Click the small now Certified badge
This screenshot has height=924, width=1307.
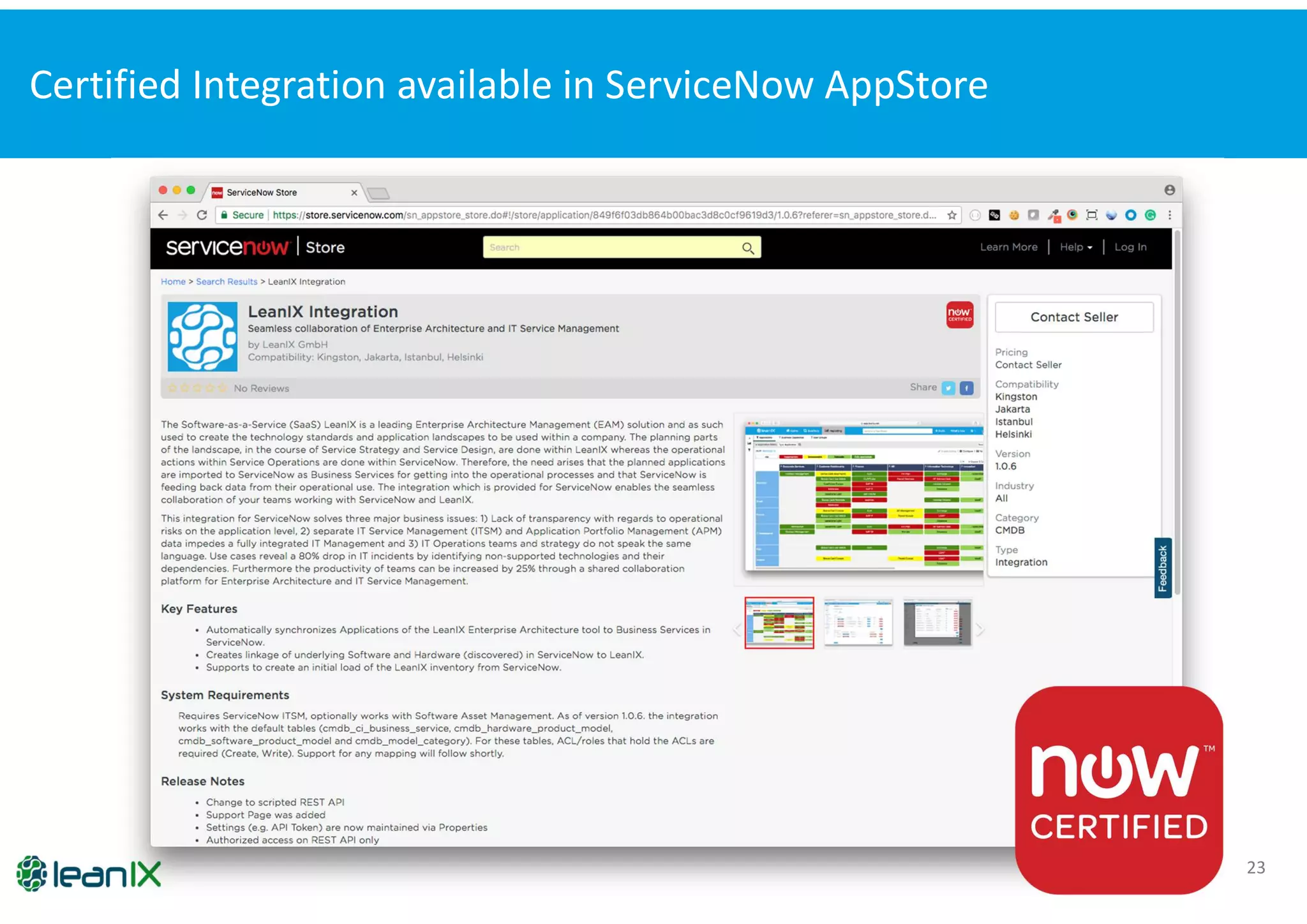[x=959, y=315]
